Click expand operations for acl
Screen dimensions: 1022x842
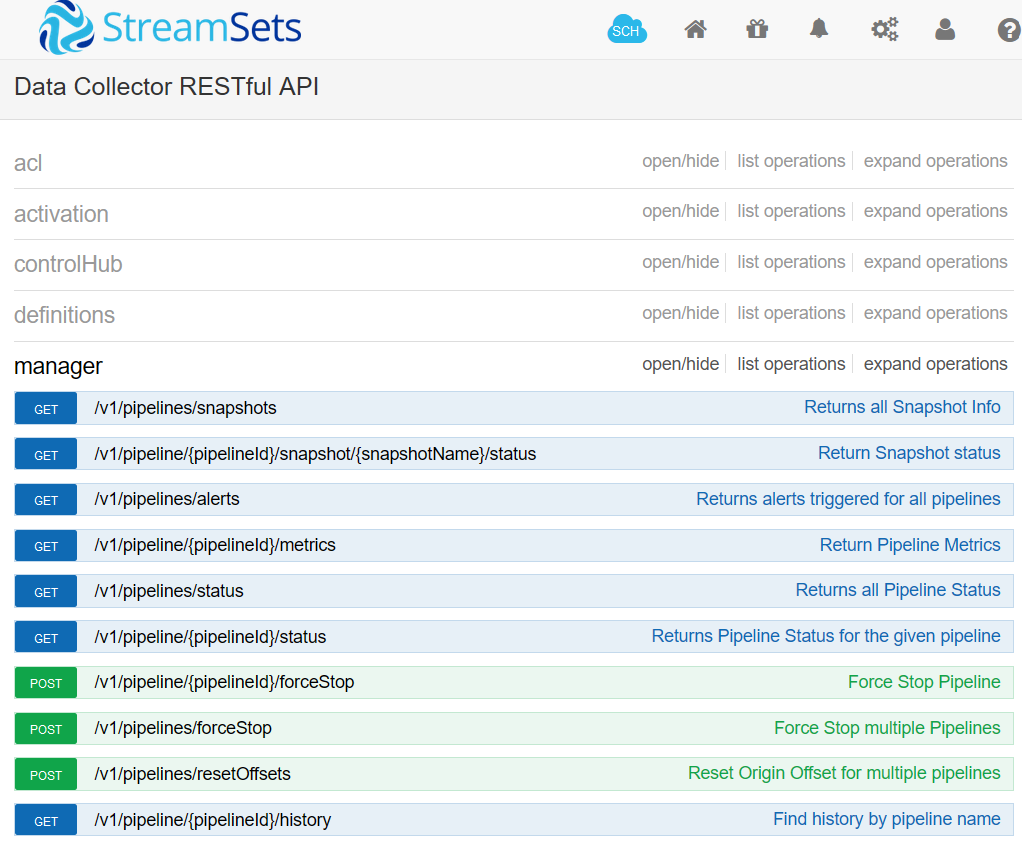[x=935, y=161]
